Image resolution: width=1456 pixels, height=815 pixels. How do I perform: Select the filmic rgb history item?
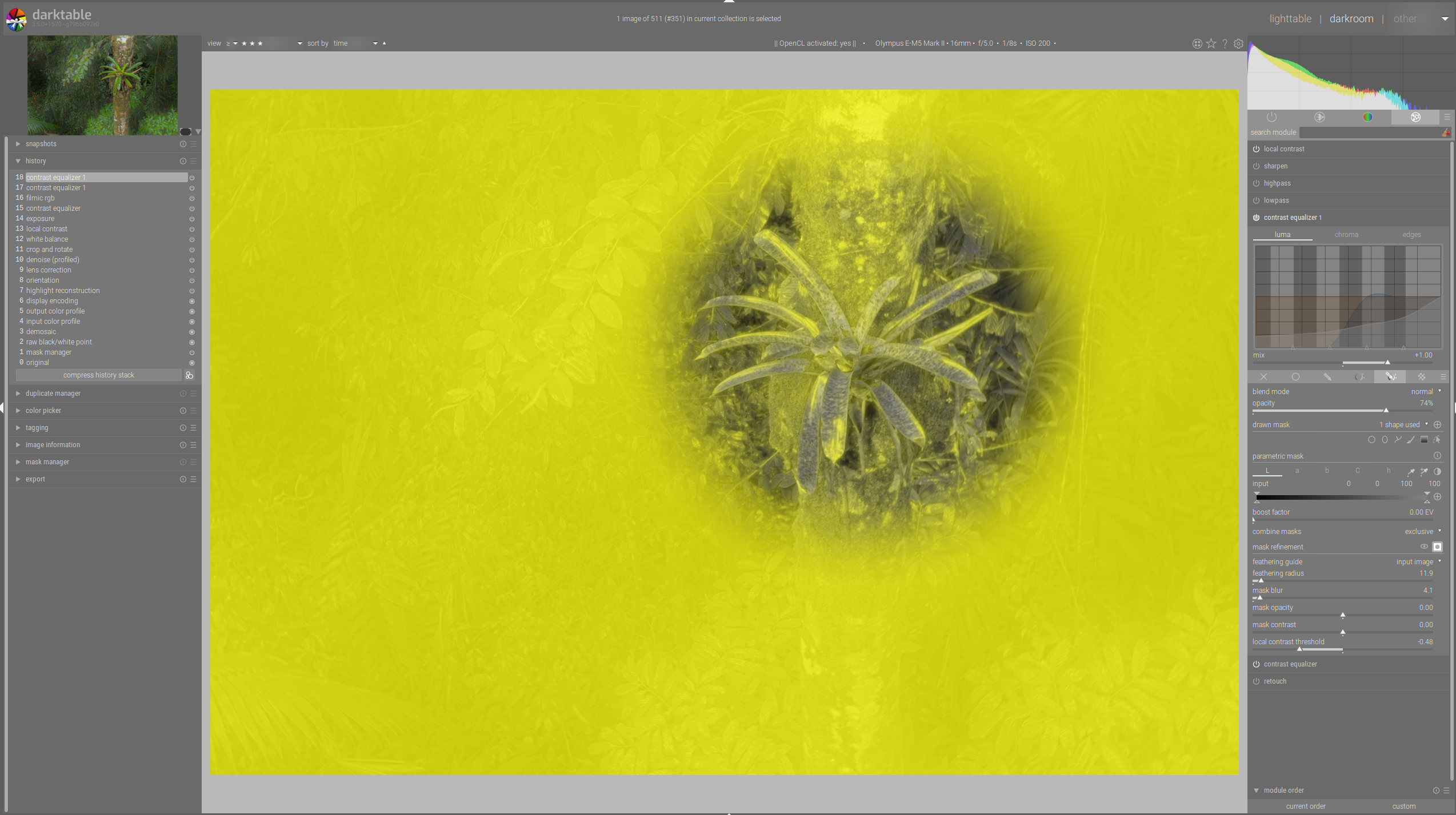pyautogui.click(x=40, y=198)
